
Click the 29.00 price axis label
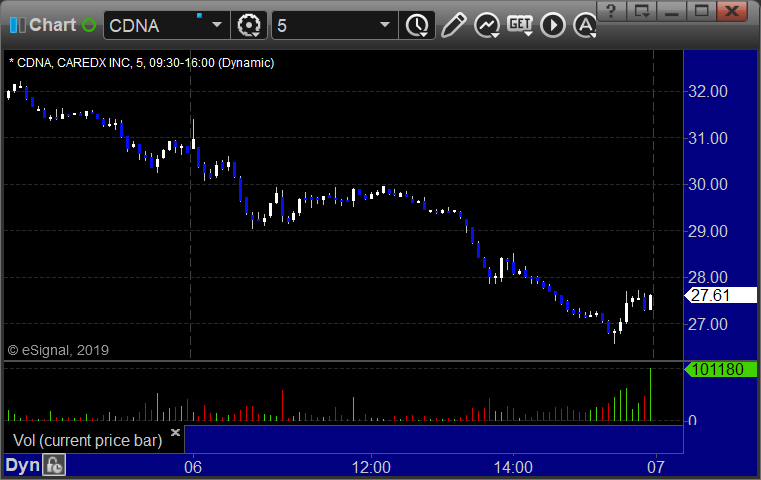708,231
